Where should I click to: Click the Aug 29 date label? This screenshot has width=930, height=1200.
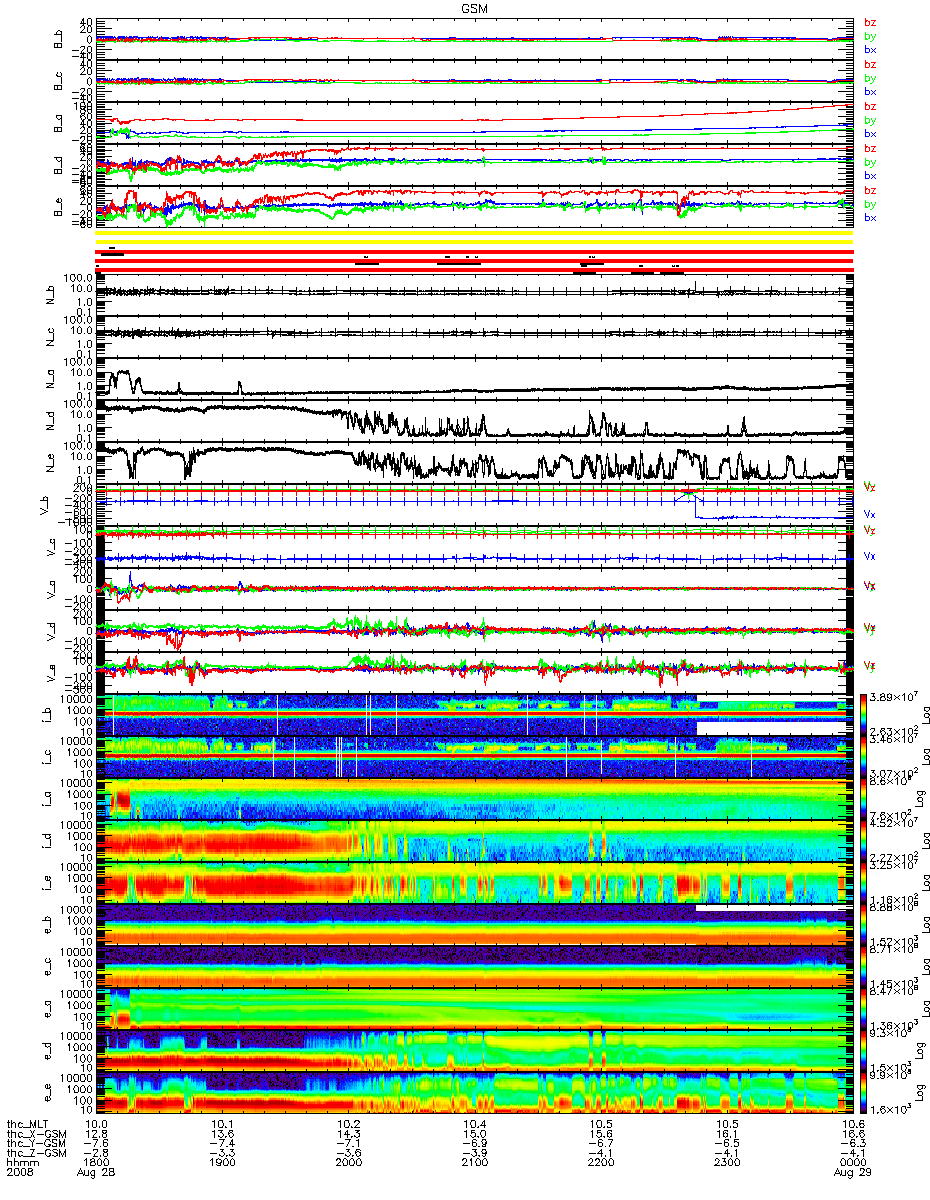(852, 1172)
